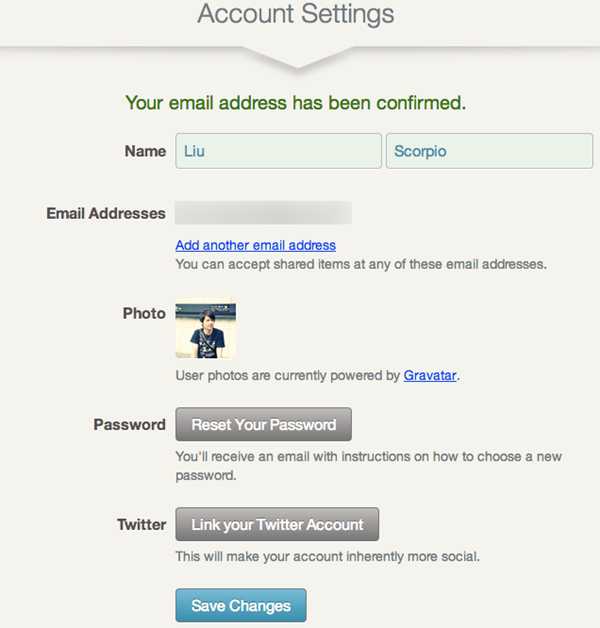Click the Password section label
Image resolution: width=600 pixels, height=628 pixels.
pyautogui.click(x=129, y=424)
